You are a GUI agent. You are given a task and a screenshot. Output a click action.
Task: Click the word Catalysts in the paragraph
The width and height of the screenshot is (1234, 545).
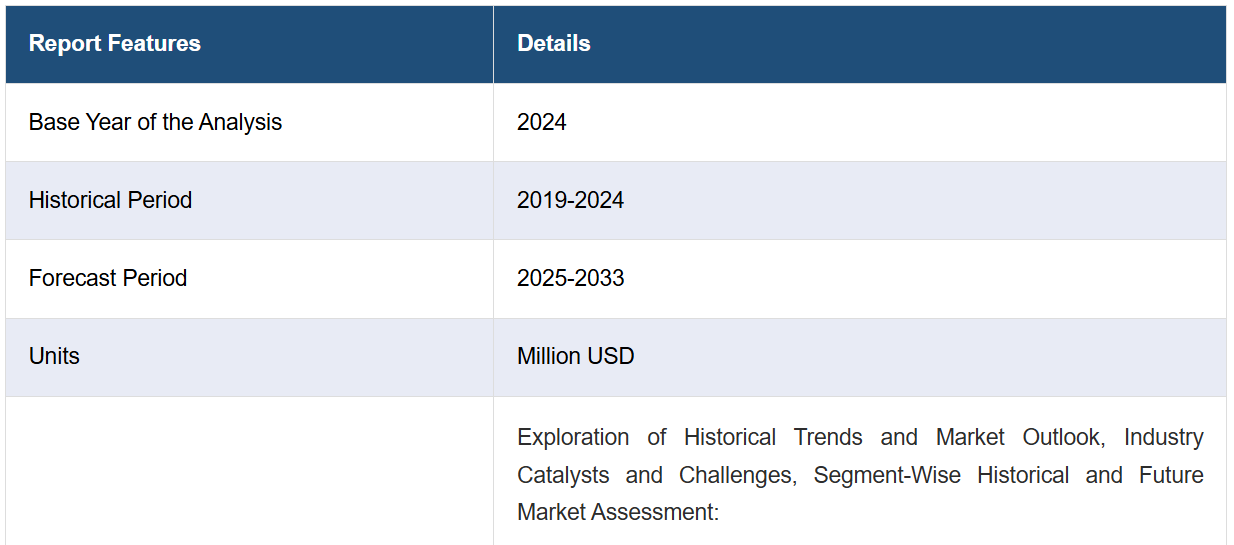pyautogui.click(x=563, y=475)
